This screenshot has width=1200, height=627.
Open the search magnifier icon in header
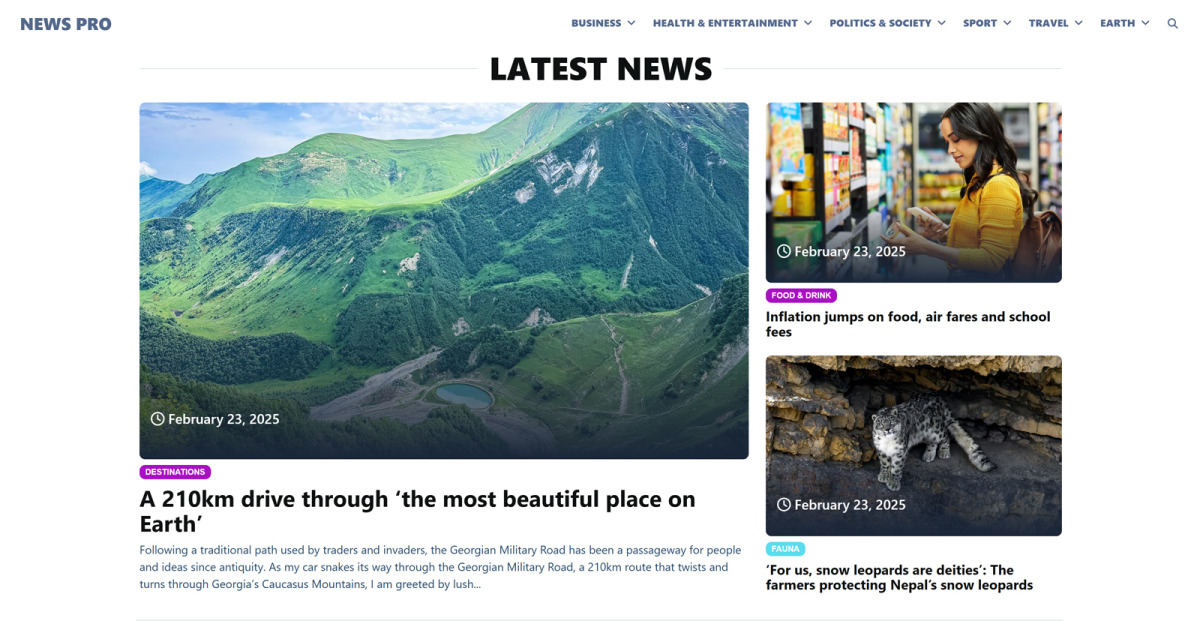click(1173, 23)
